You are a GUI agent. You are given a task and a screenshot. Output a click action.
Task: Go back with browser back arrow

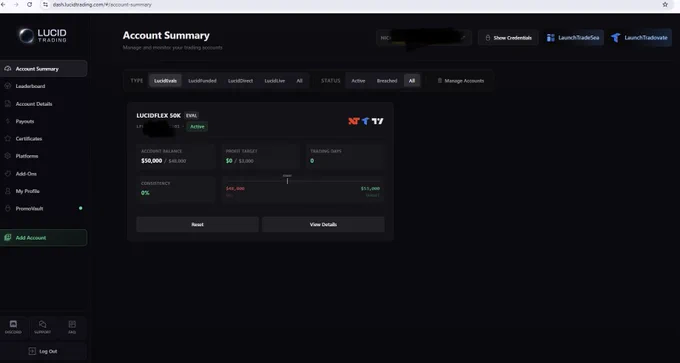pos(4,4)
